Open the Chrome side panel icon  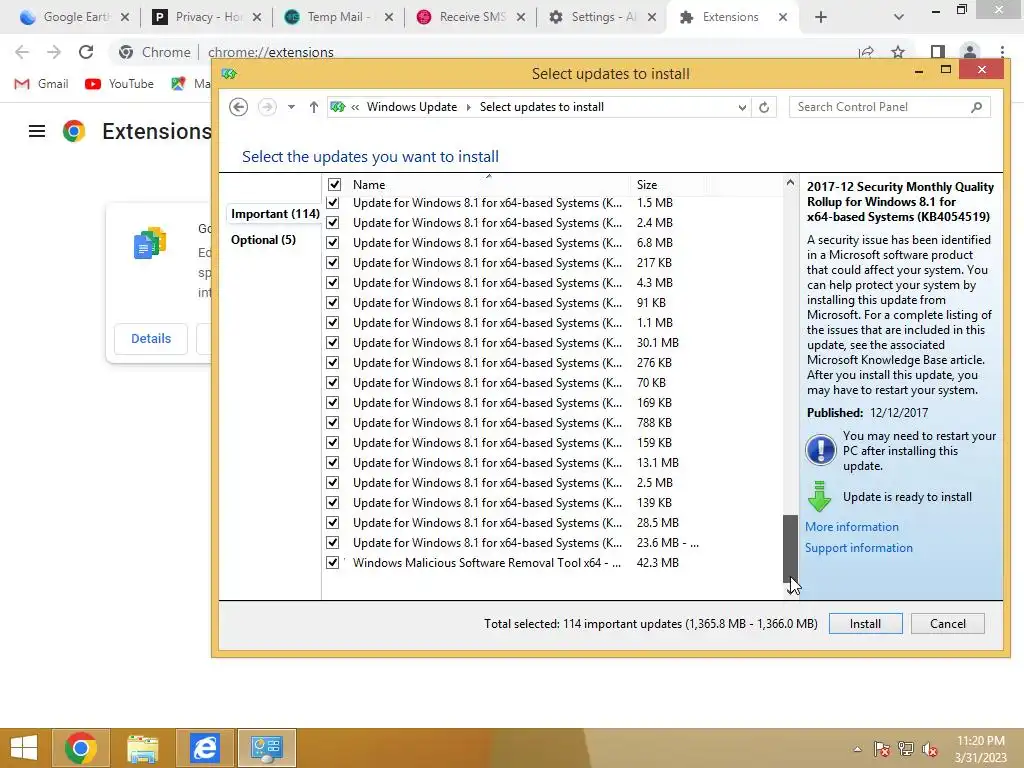coord(938,52)
